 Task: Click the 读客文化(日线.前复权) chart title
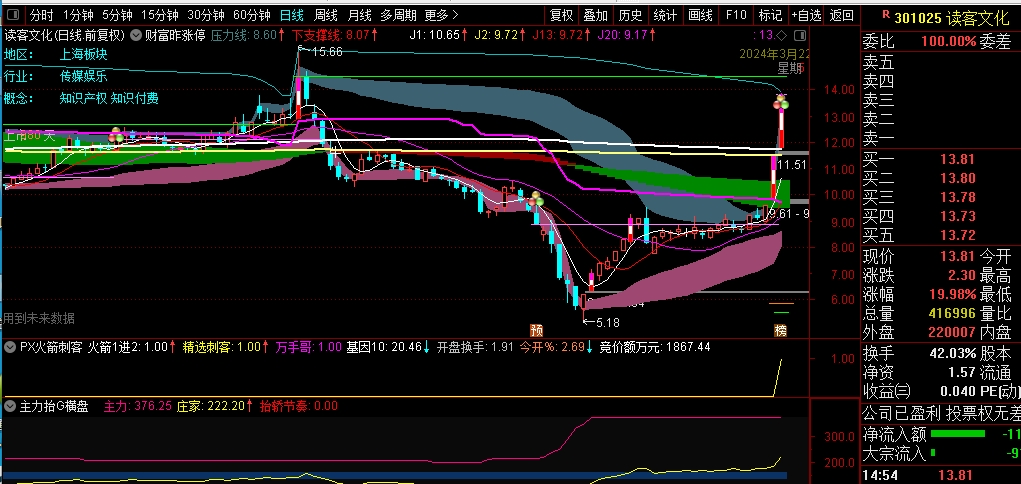pyautogui.click(x=64, y=35)
